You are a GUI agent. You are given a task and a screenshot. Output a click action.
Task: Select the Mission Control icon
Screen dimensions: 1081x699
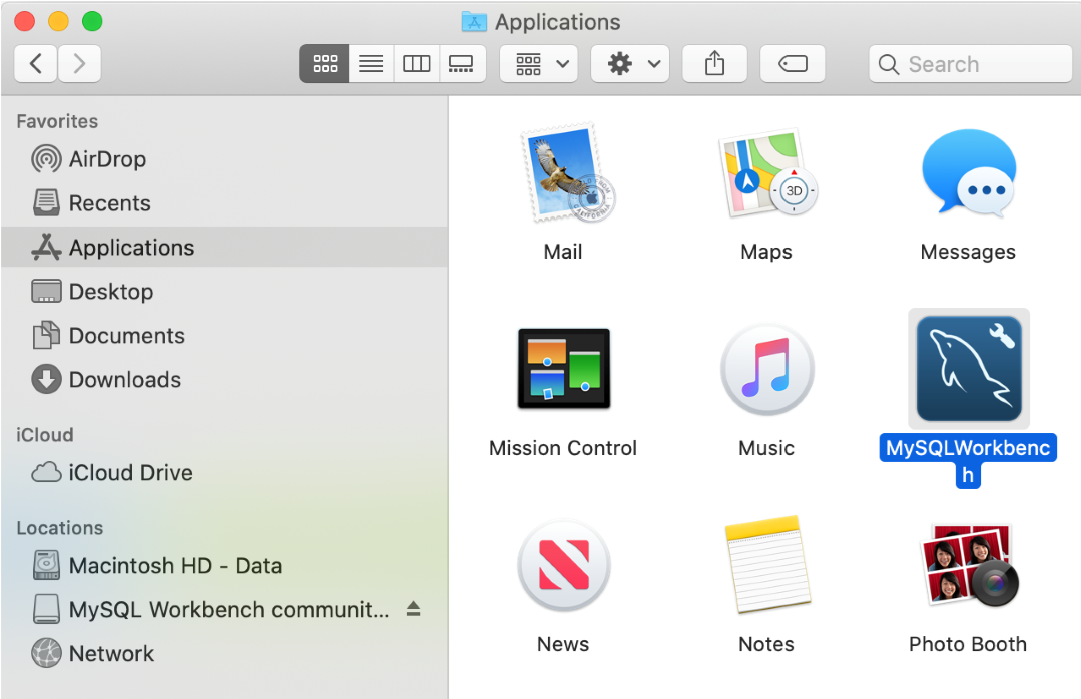(x=563, y=368)
